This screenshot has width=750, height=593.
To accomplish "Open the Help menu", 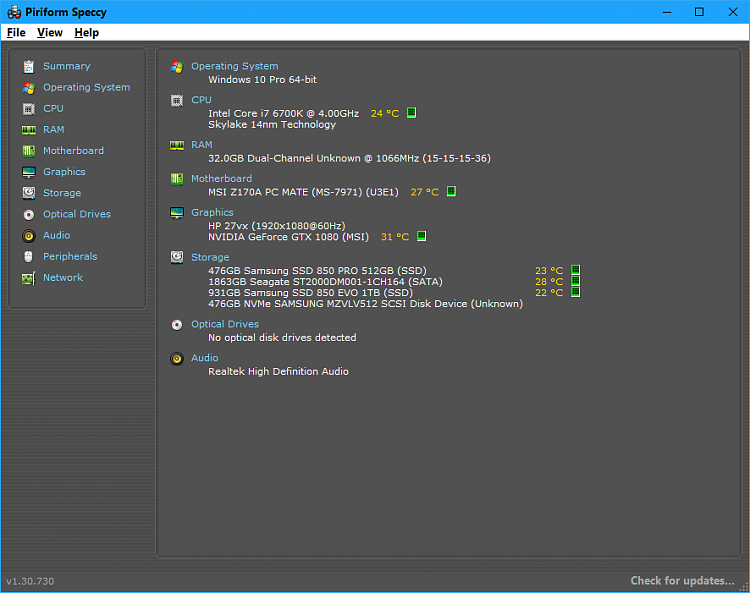I will [87, 33].
